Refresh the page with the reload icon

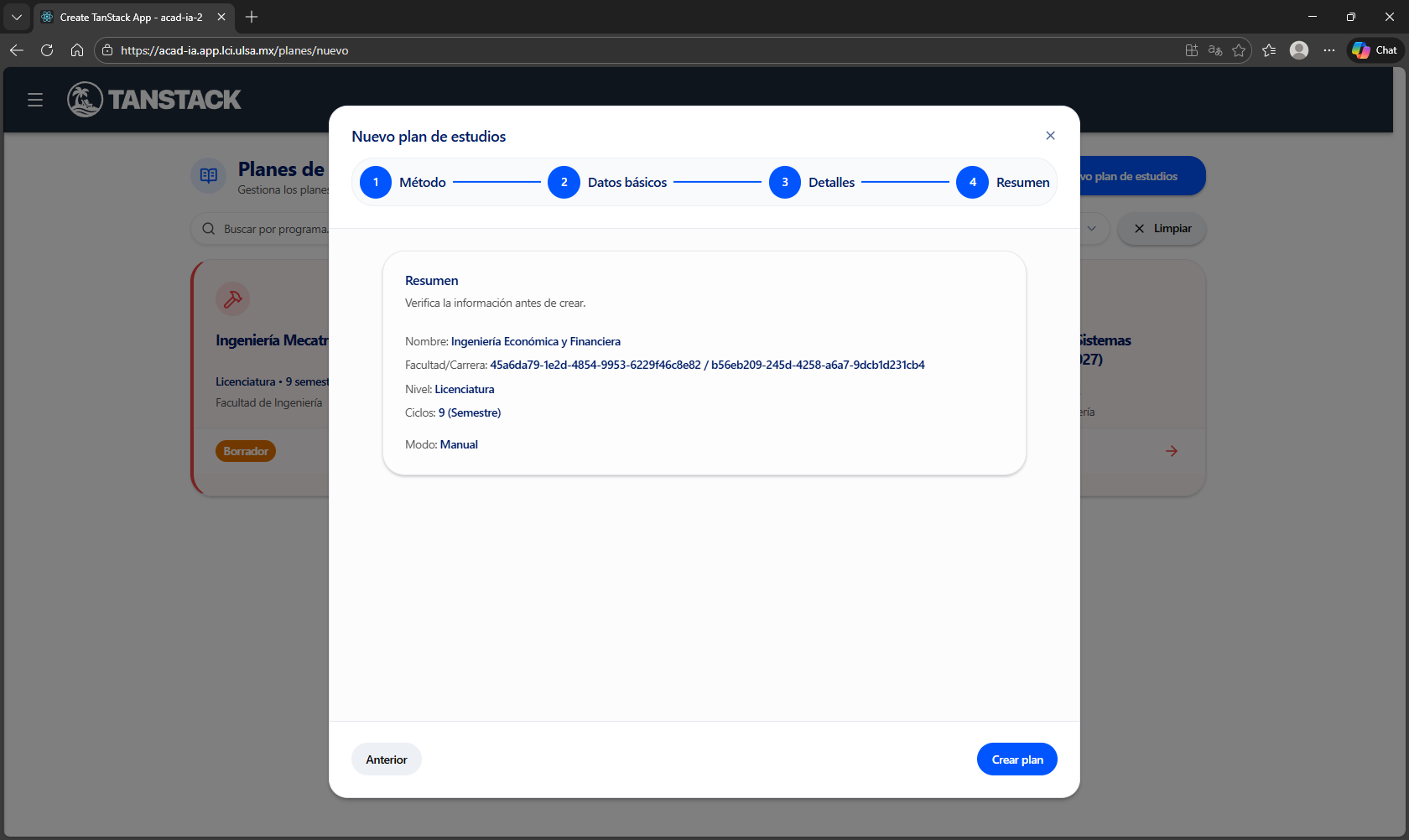47,50
